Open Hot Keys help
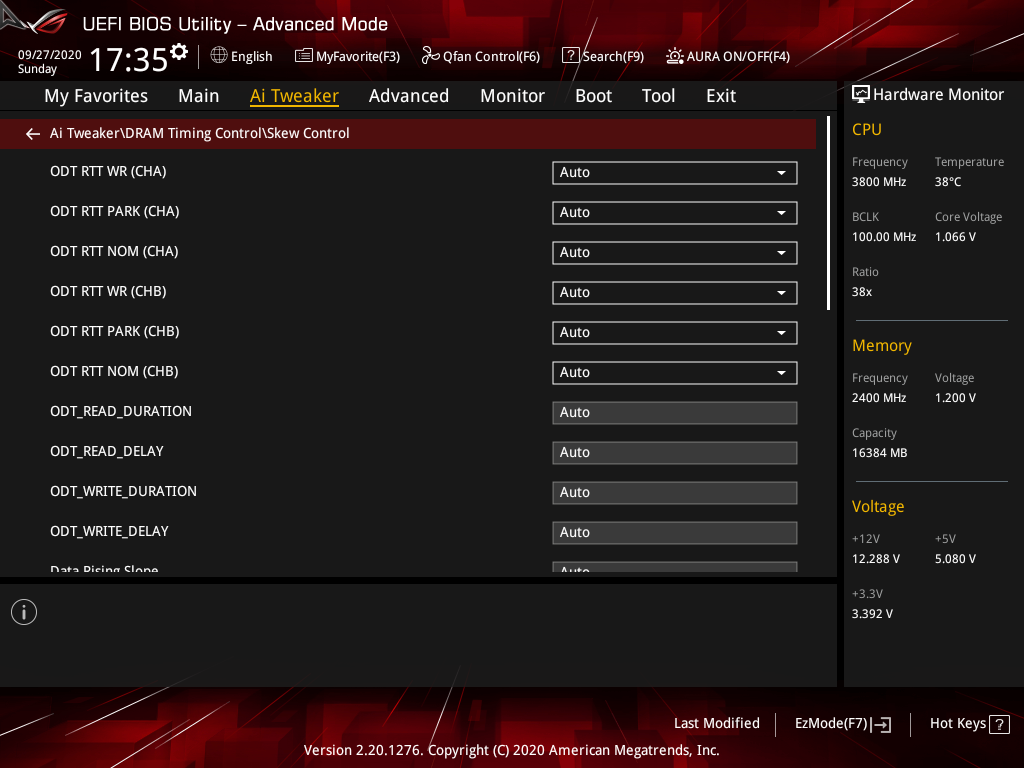The width and height of the screenshot is (1024, 768). point(970,724)
